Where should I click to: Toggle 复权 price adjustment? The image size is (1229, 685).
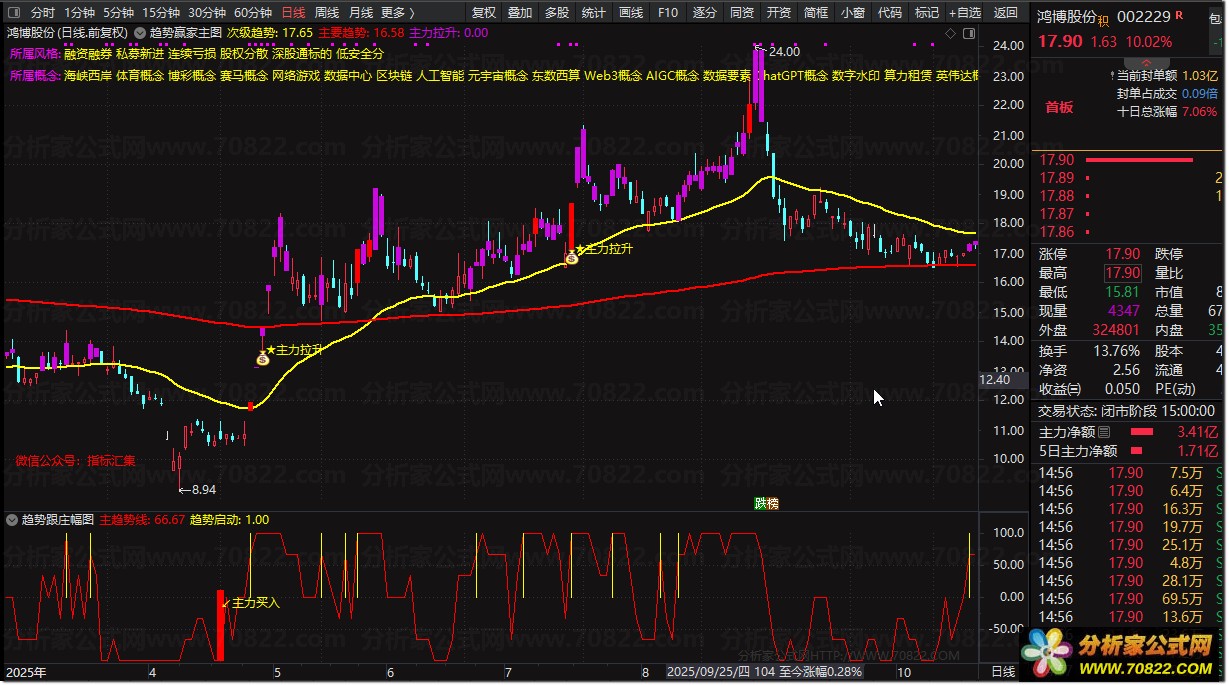(x=483, y=13)
